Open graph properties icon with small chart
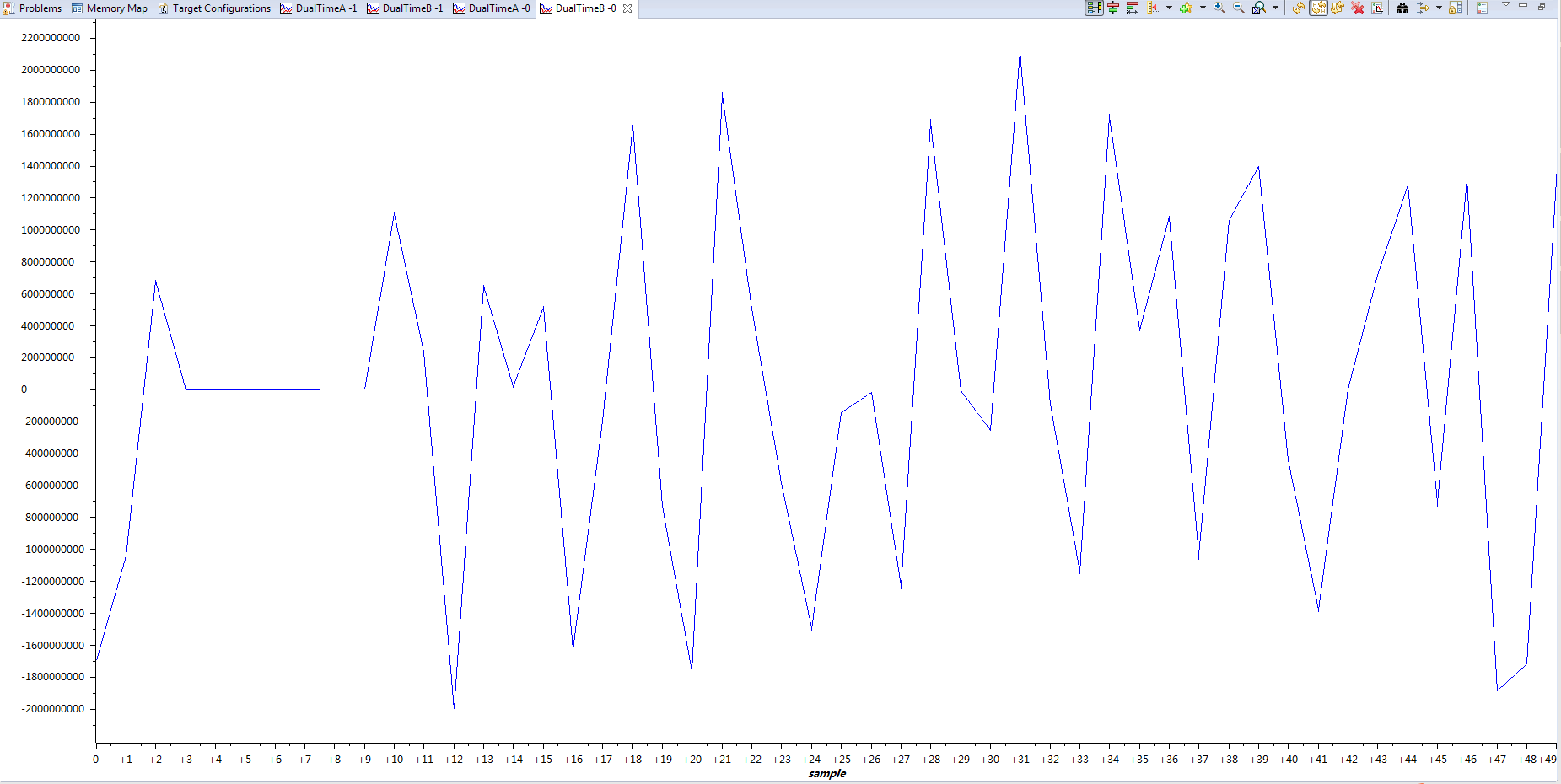This screenshot has width=1561, height=784. click(x=1377, y=8)
